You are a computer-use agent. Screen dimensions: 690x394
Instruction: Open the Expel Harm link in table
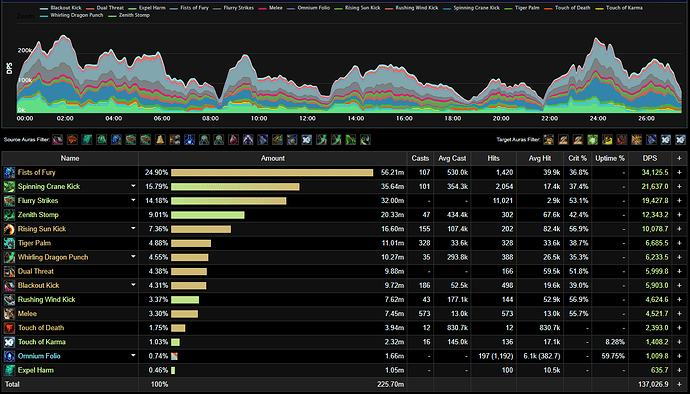click(36, 370)
